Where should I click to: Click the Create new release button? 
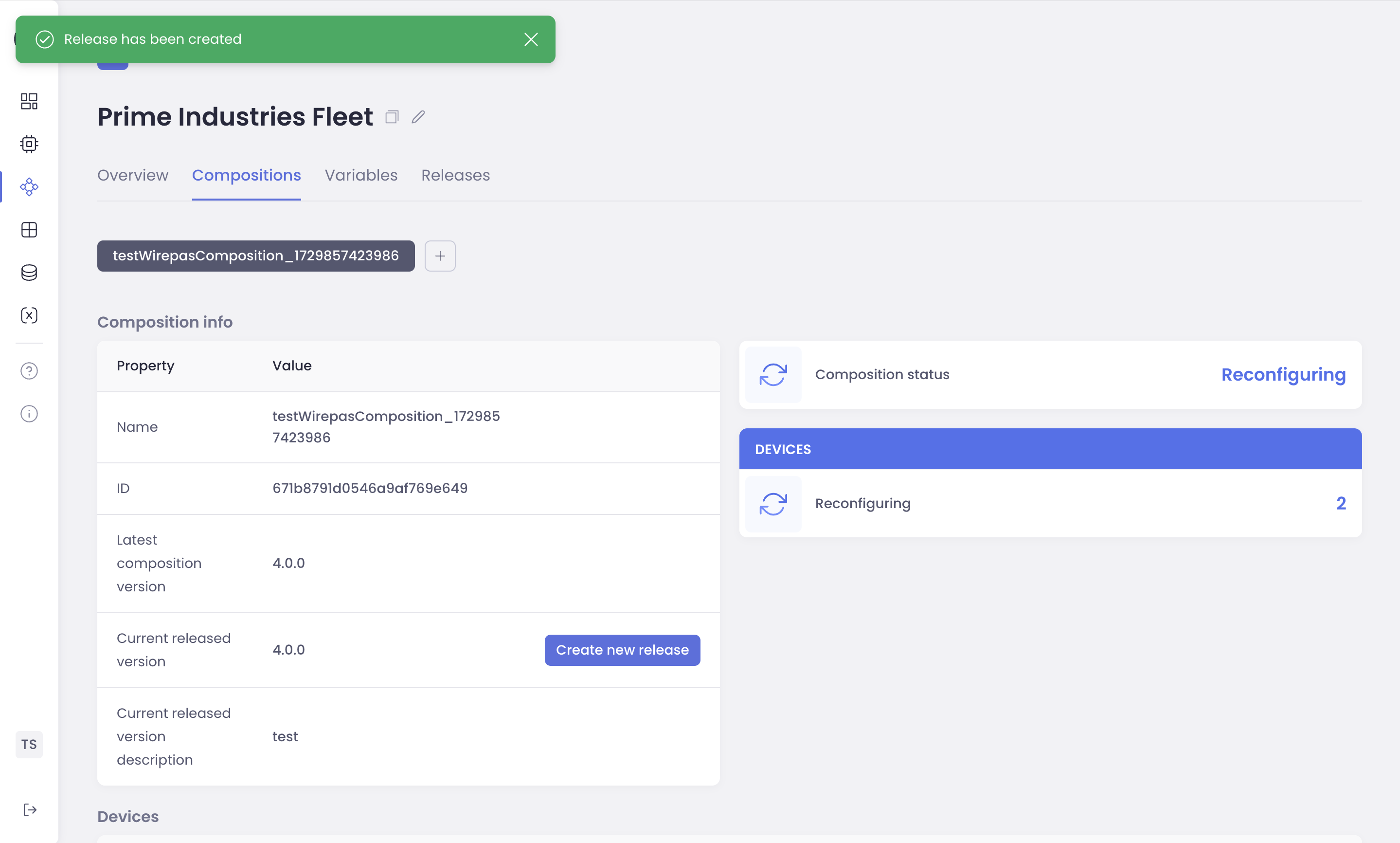[622, 650]
